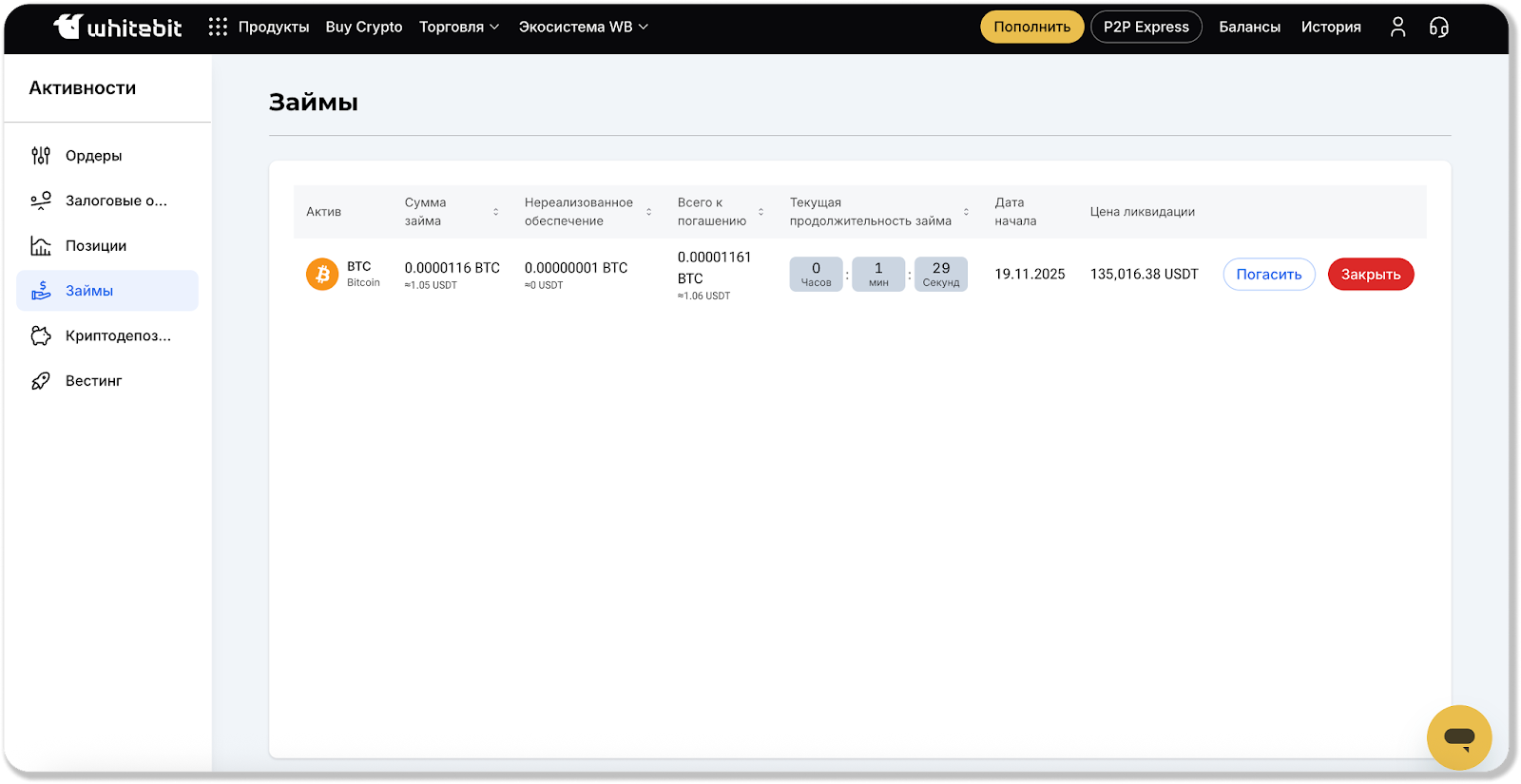Click the yellow Пополнить button
The height and width of the screenshot is (784, 1521).
(1031, 27)
